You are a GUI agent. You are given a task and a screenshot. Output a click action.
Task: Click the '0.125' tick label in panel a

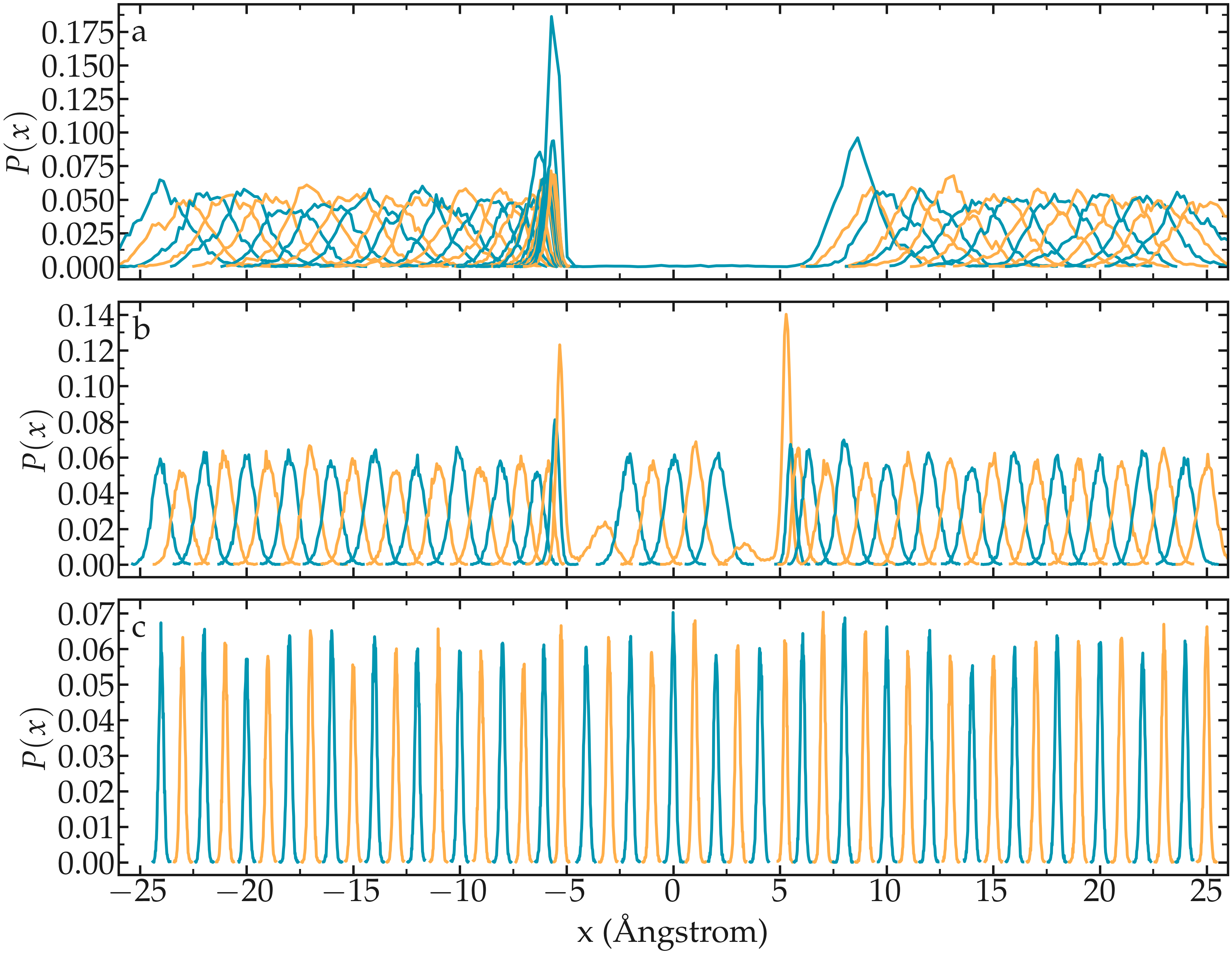78,100
